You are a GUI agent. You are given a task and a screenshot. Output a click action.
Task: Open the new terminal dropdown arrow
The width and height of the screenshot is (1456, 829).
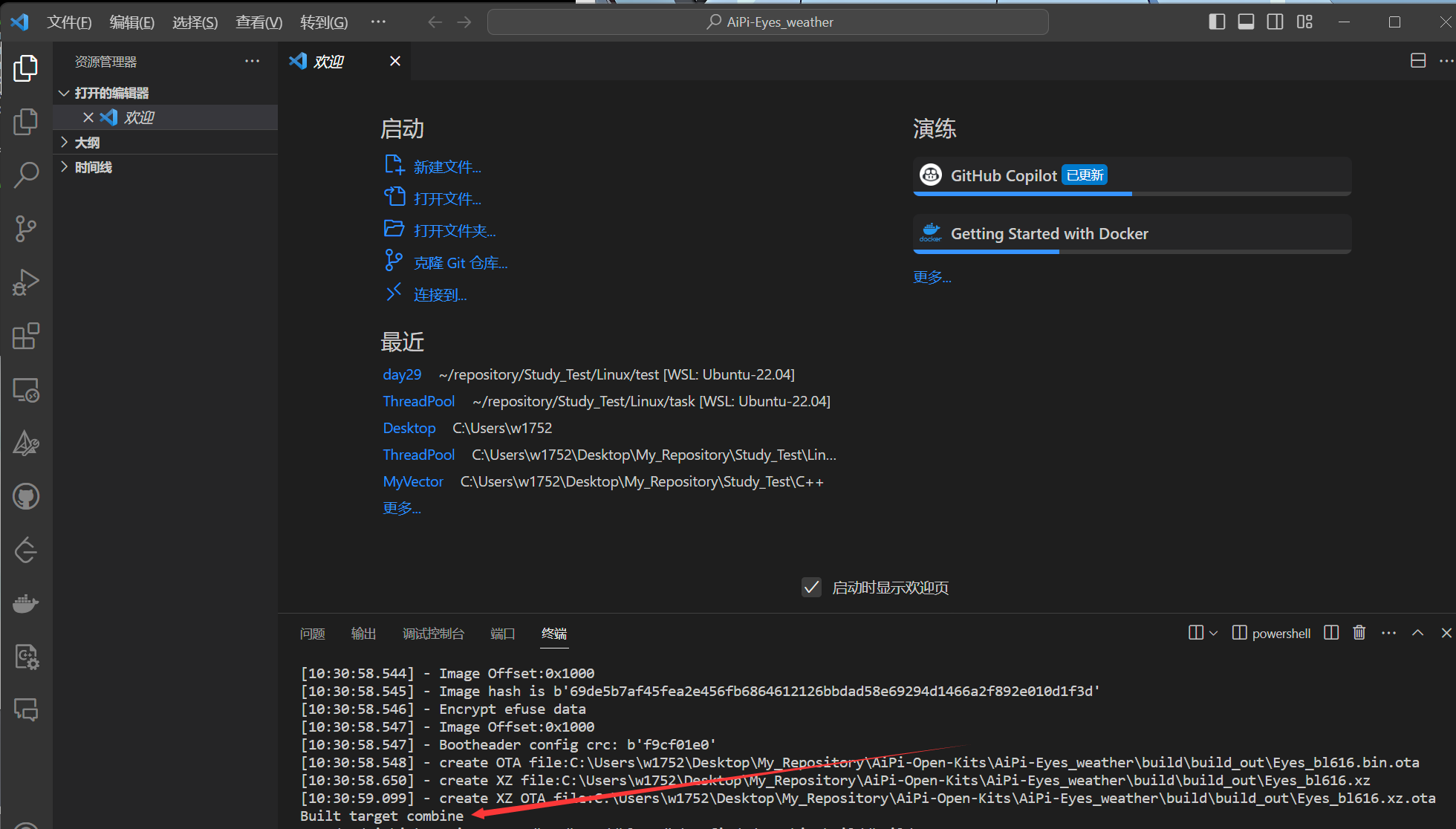(x=1213, y=633)
